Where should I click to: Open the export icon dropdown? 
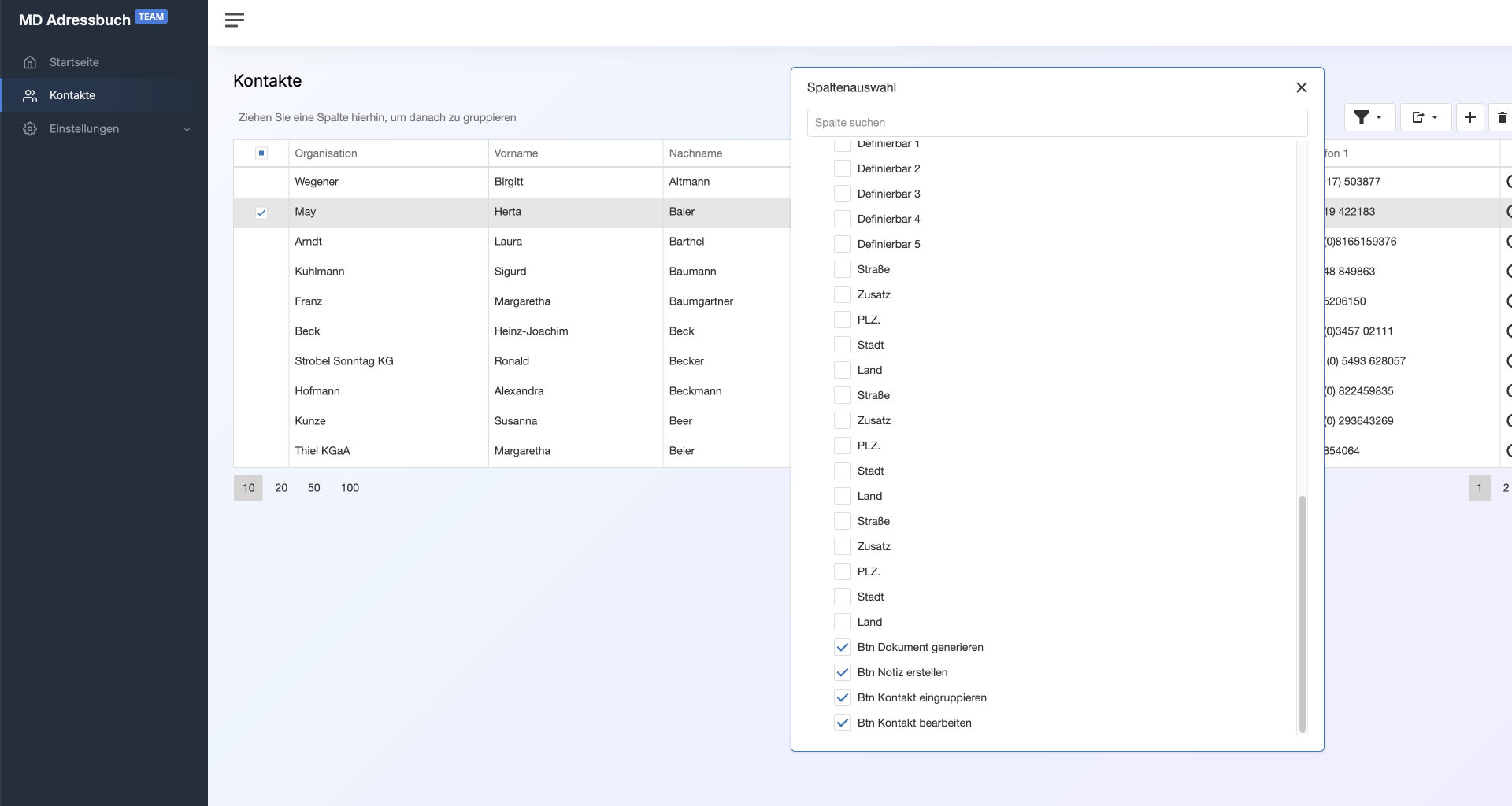1425,117
